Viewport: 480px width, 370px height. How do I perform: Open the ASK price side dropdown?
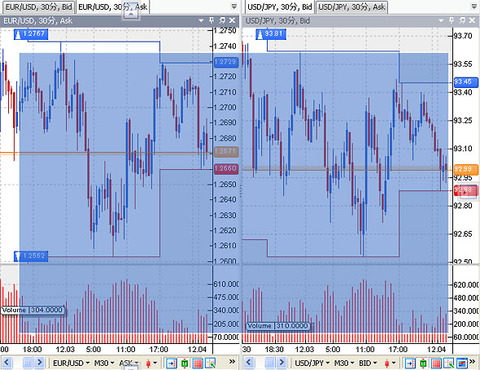click(x=129, y=363)
